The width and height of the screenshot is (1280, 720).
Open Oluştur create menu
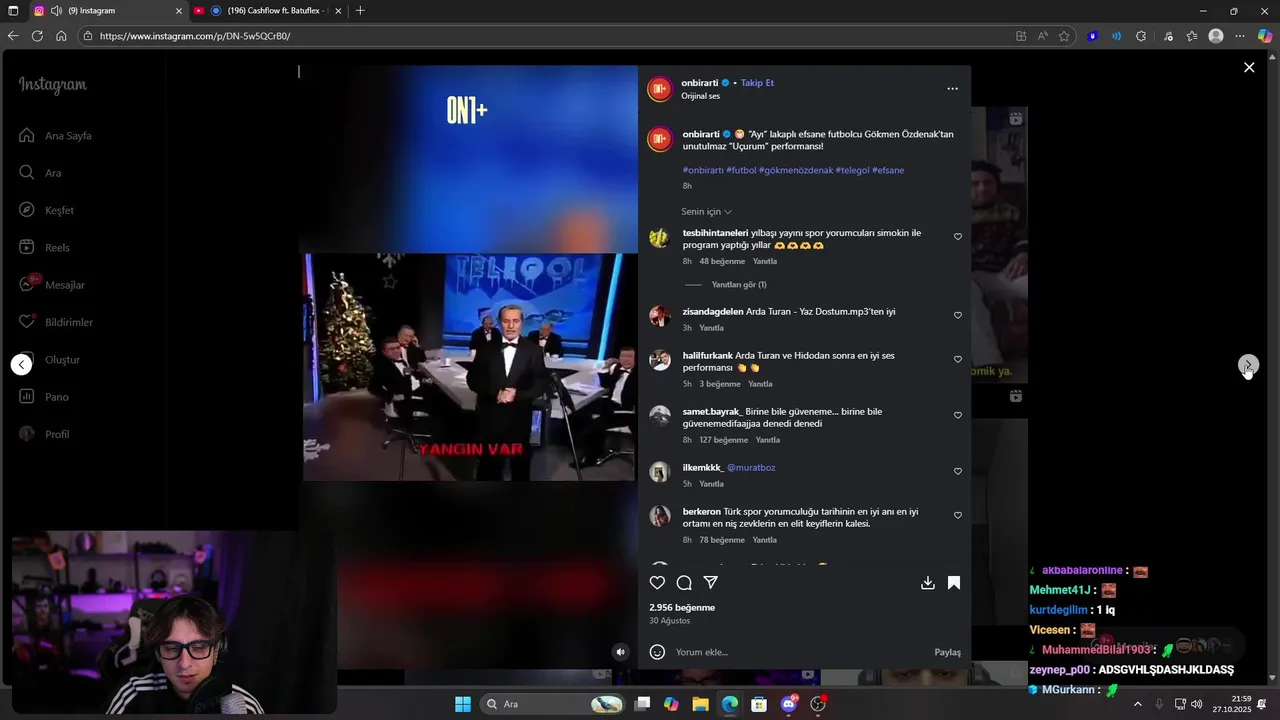(x=49, y=360)
